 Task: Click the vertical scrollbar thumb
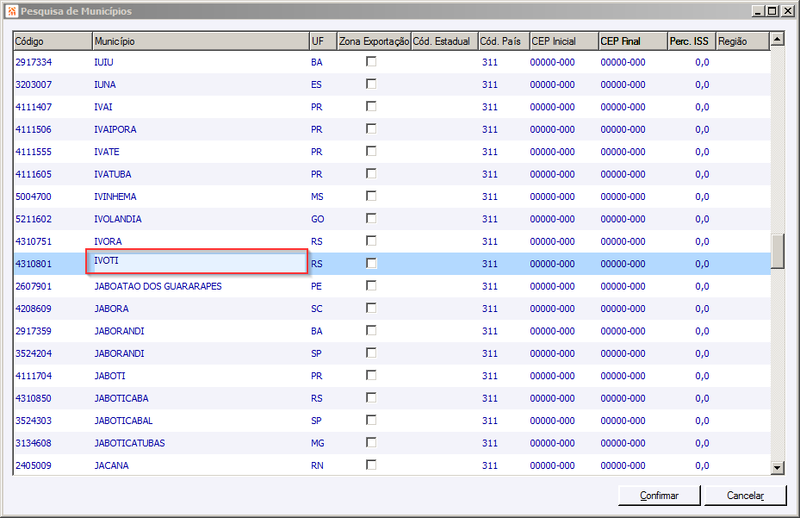(x=777, y=251)
